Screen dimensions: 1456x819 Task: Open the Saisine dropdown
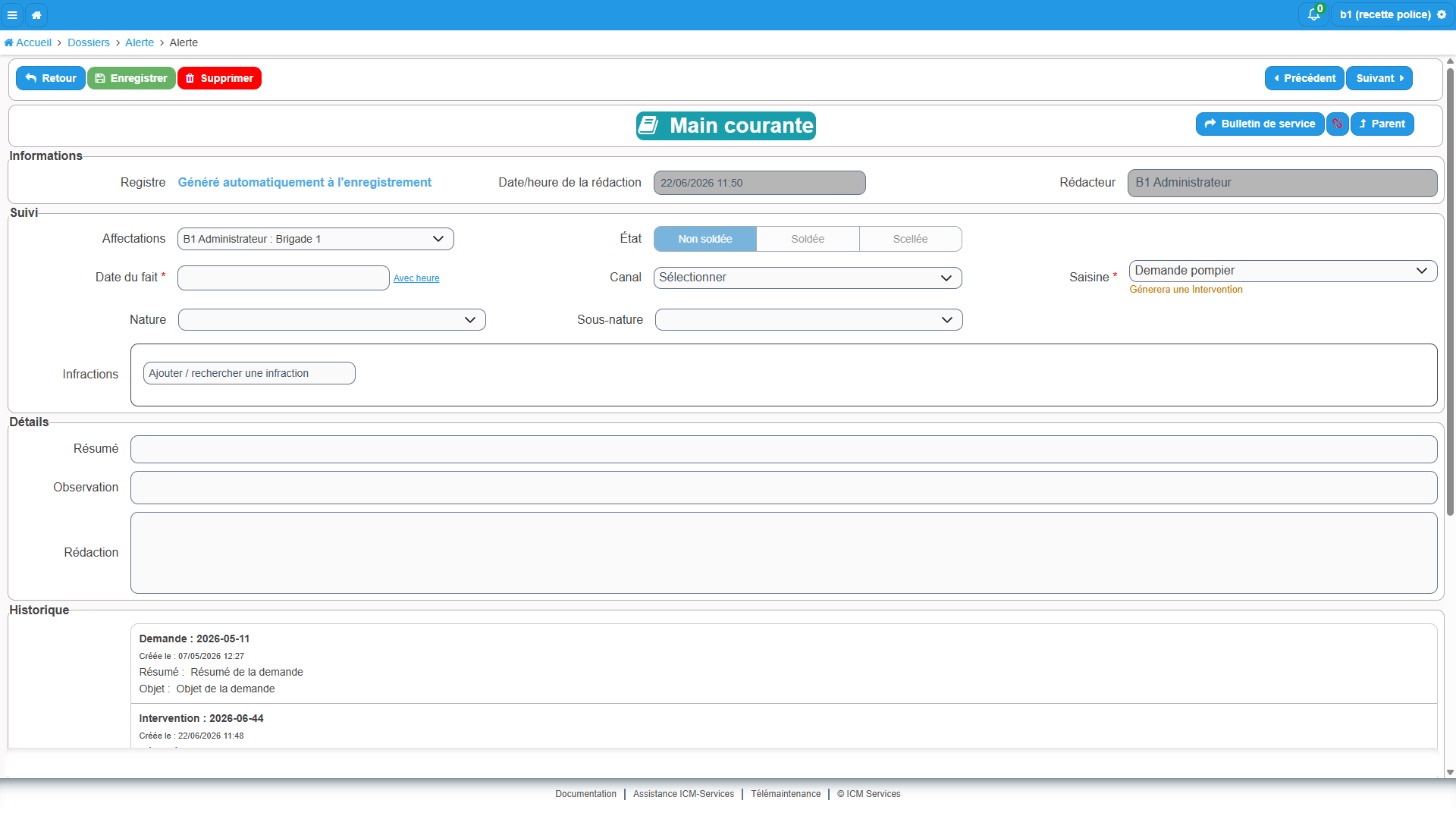click(1283, 271)
